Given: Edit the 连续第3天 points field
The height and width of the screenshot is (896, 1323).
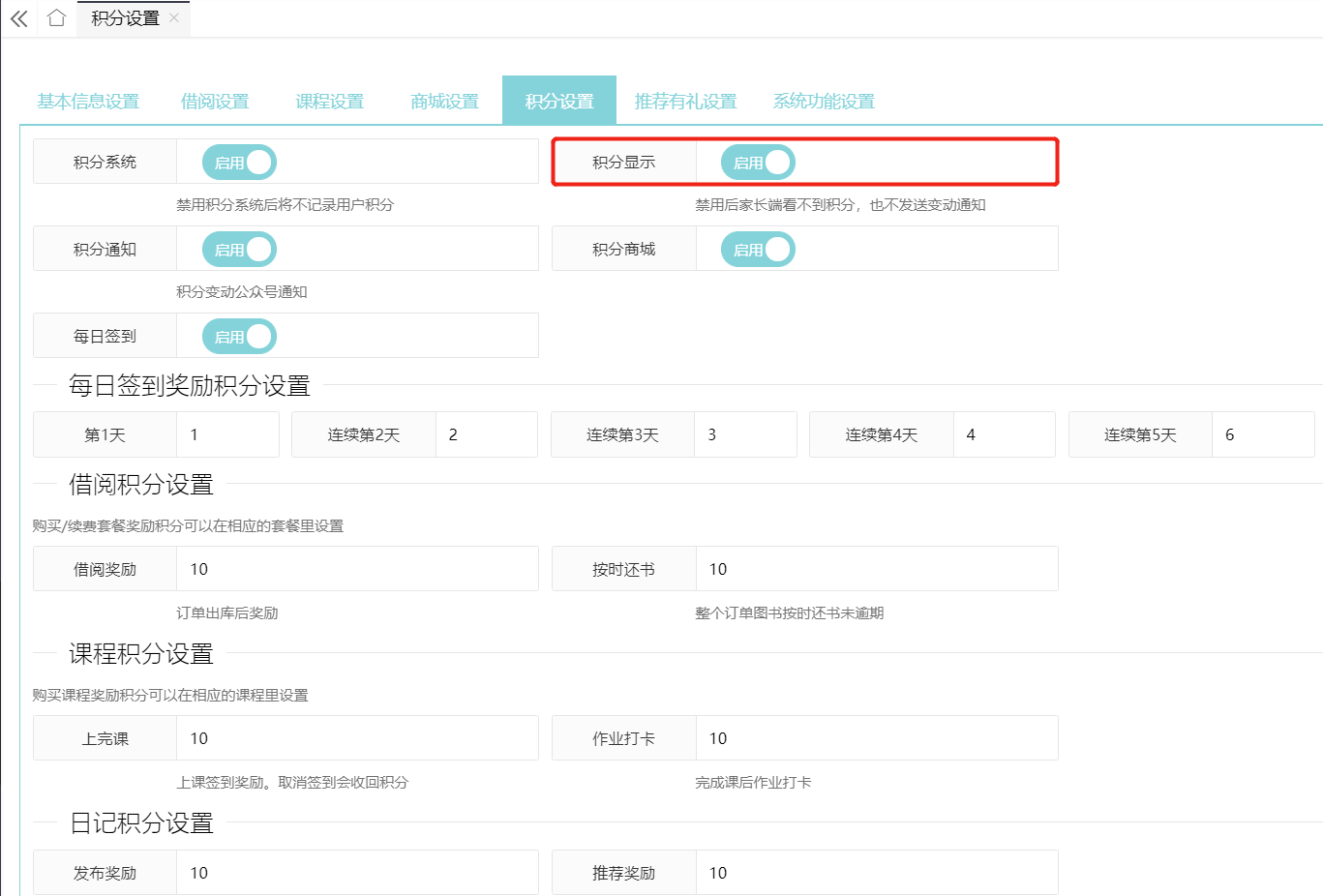Looking at the screenshot, I should (745, 434).
